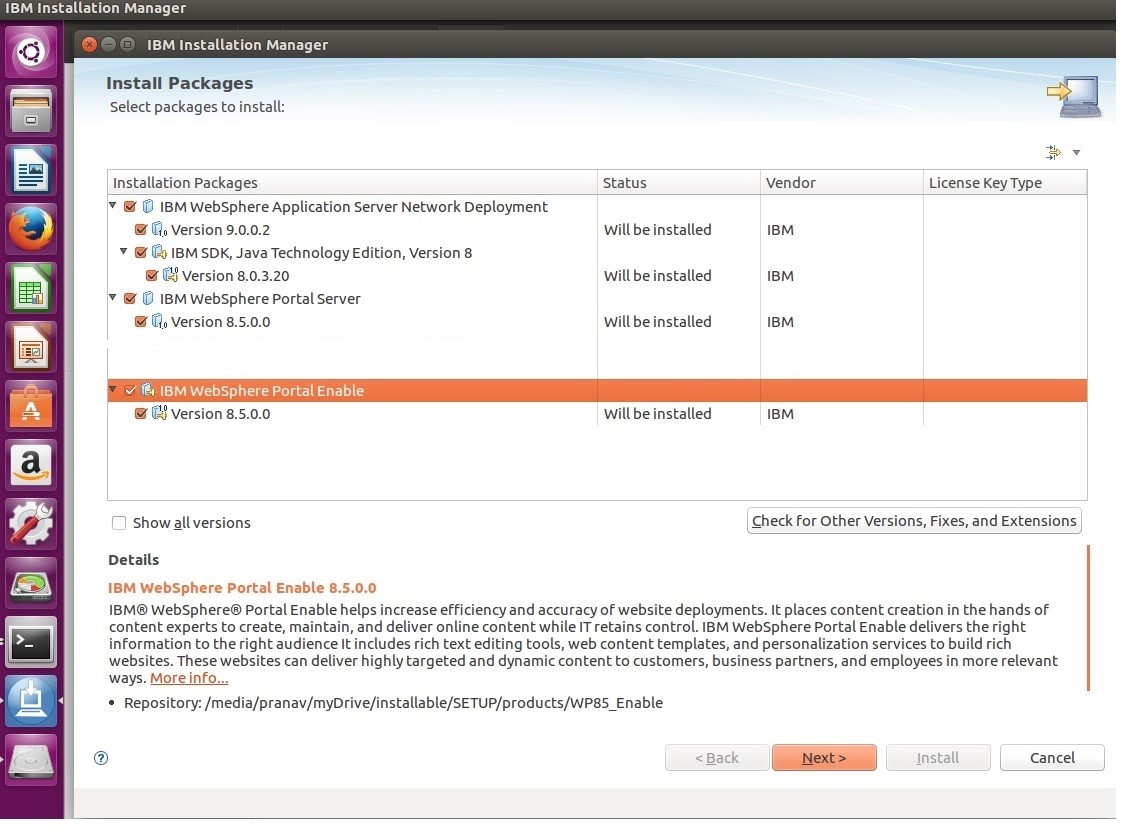Uncheck Portal Server Version 8.5.0.0 checkbox
Screen dimensions: 1127x838
(x=141, y=322)
